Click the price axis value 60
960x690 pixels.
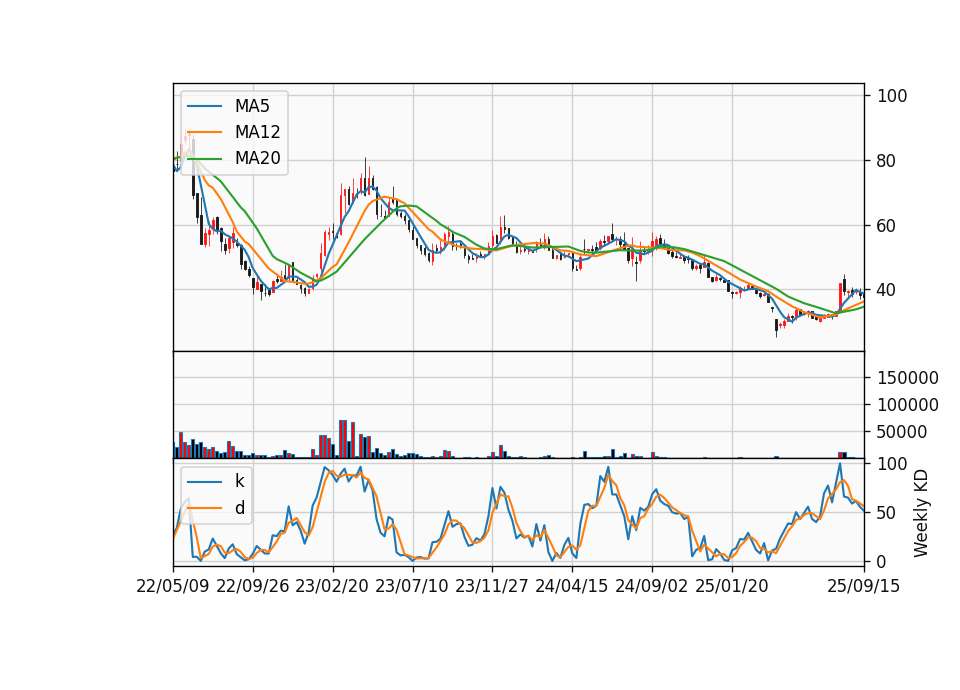(887, 226)
